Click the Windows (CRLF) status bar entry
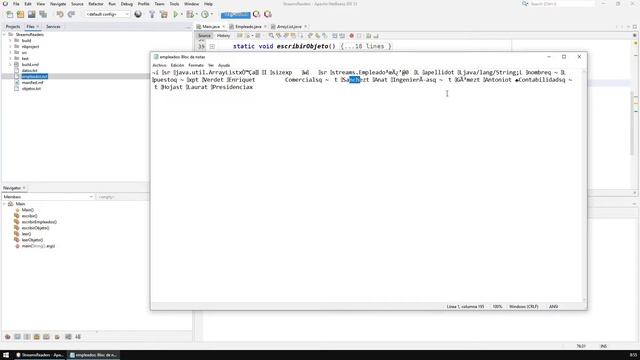 tap(523, 307)
